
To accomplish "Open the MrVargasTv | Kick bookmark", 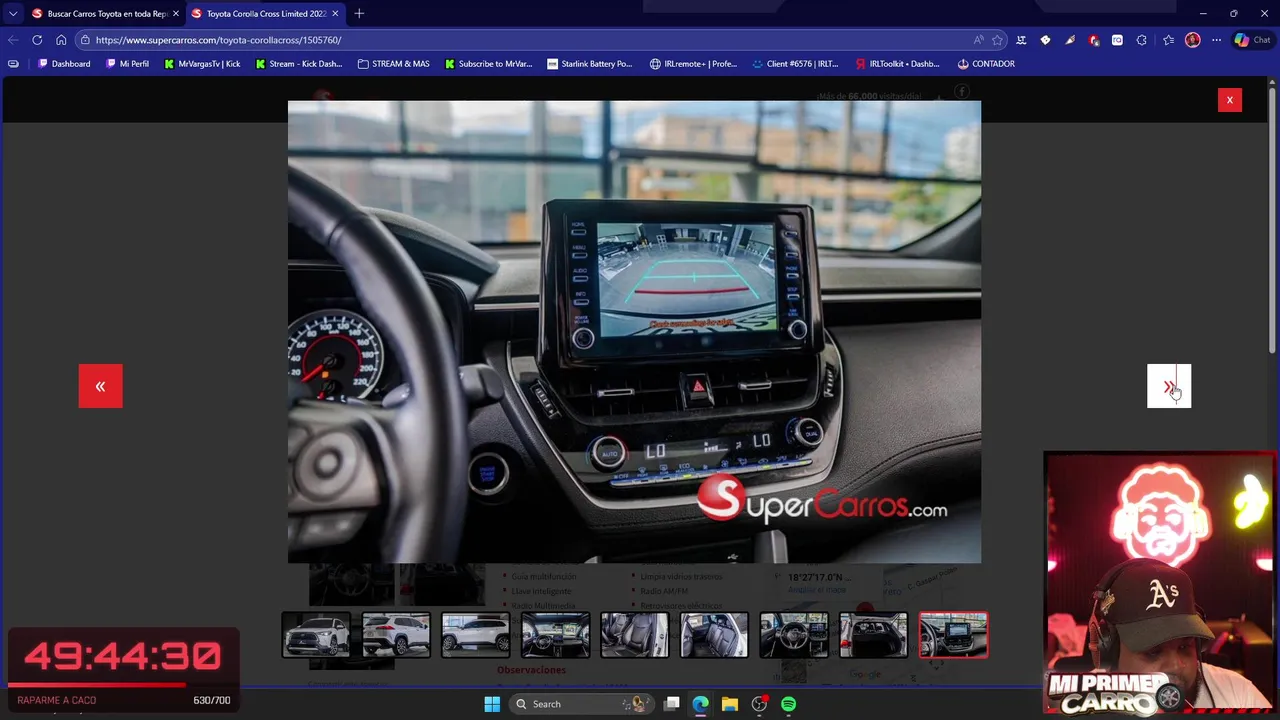I will click(202, 64).
